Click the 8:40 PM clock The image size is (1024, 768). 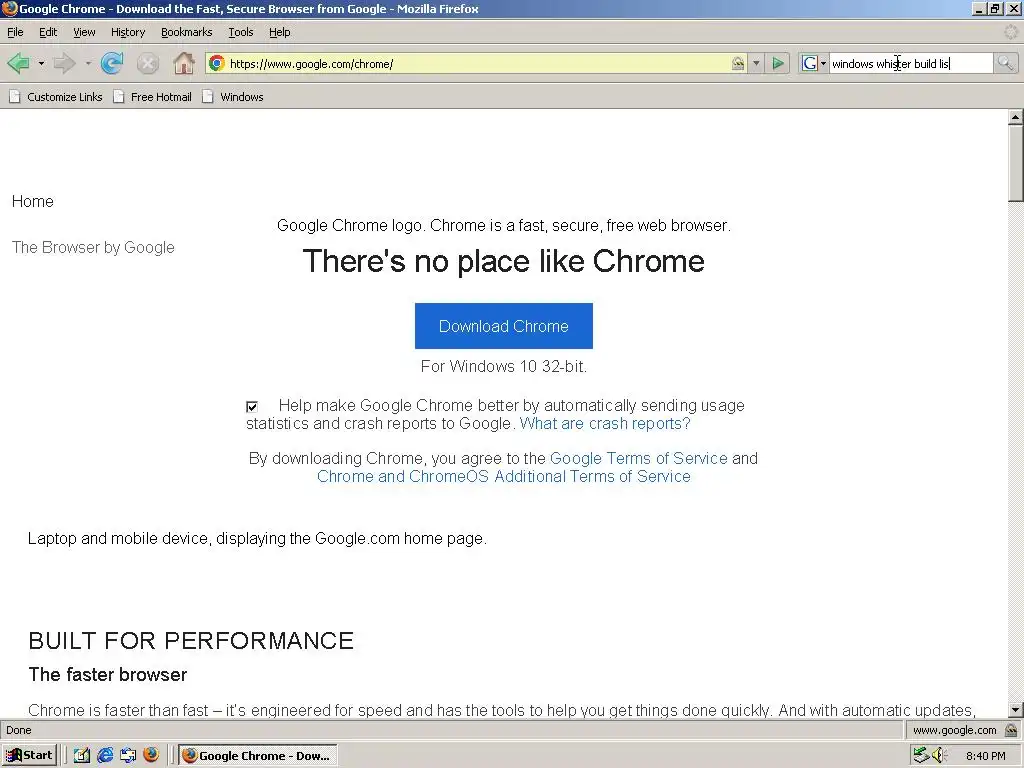(x=985, y=756)
